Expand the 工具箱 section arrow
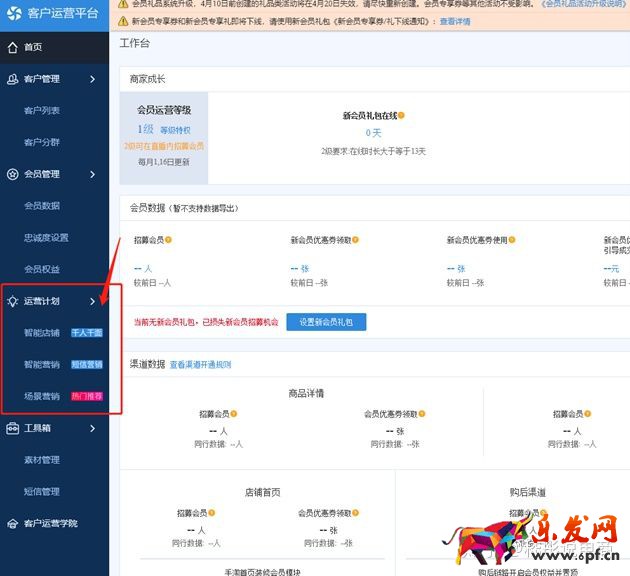 coord(93,428)
